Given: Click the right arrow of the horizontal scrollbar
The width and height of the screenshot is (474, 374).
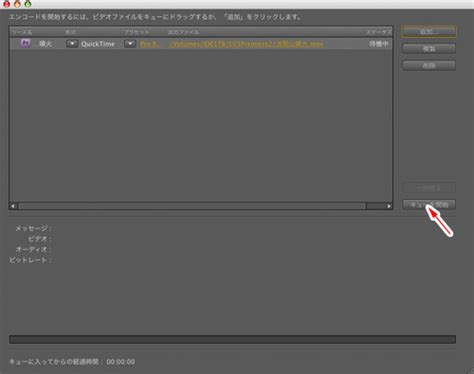Looking at the screenshot, I should coord(389,206).
